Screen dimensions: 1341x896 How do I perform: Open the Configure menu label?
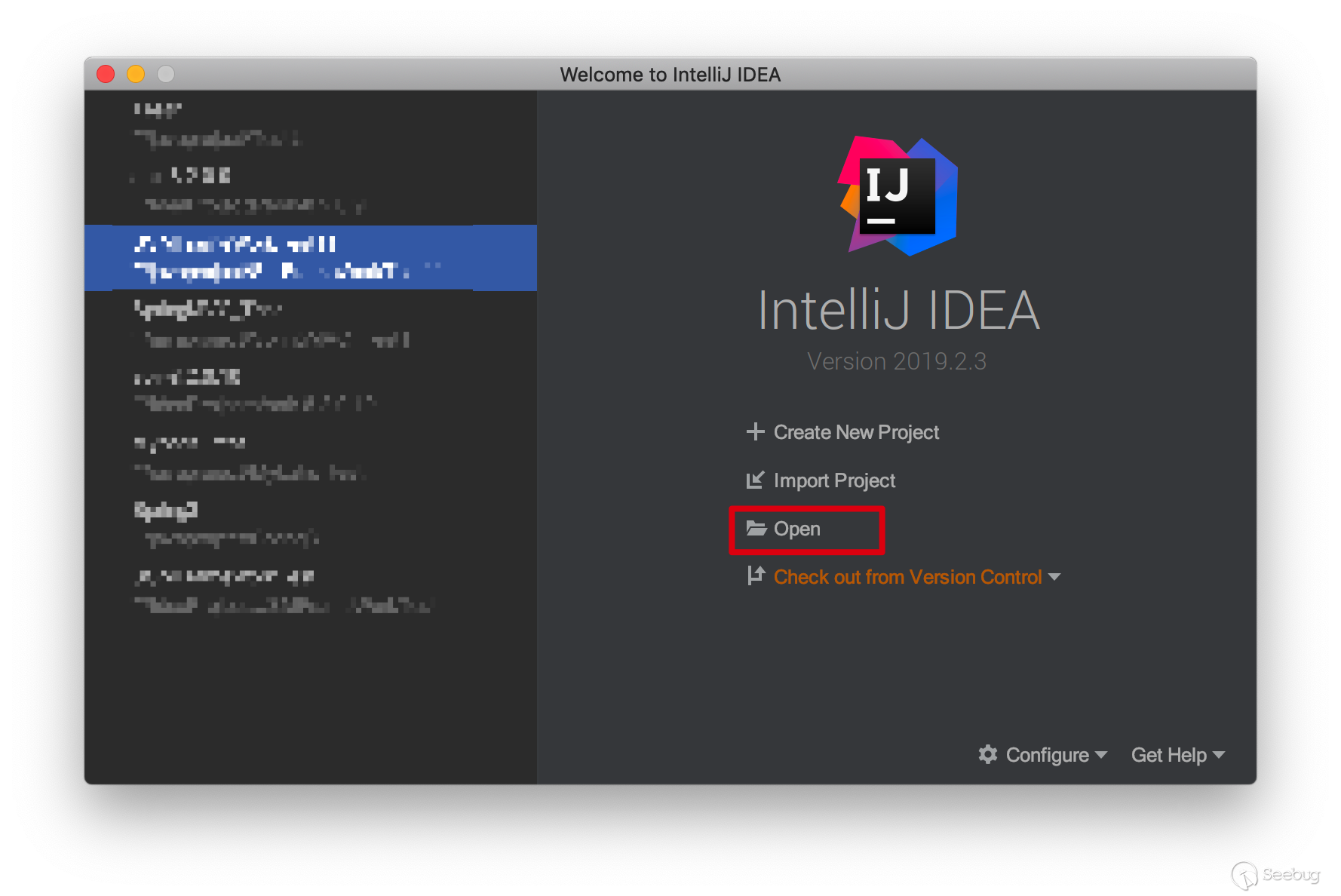pos(1047,755)
